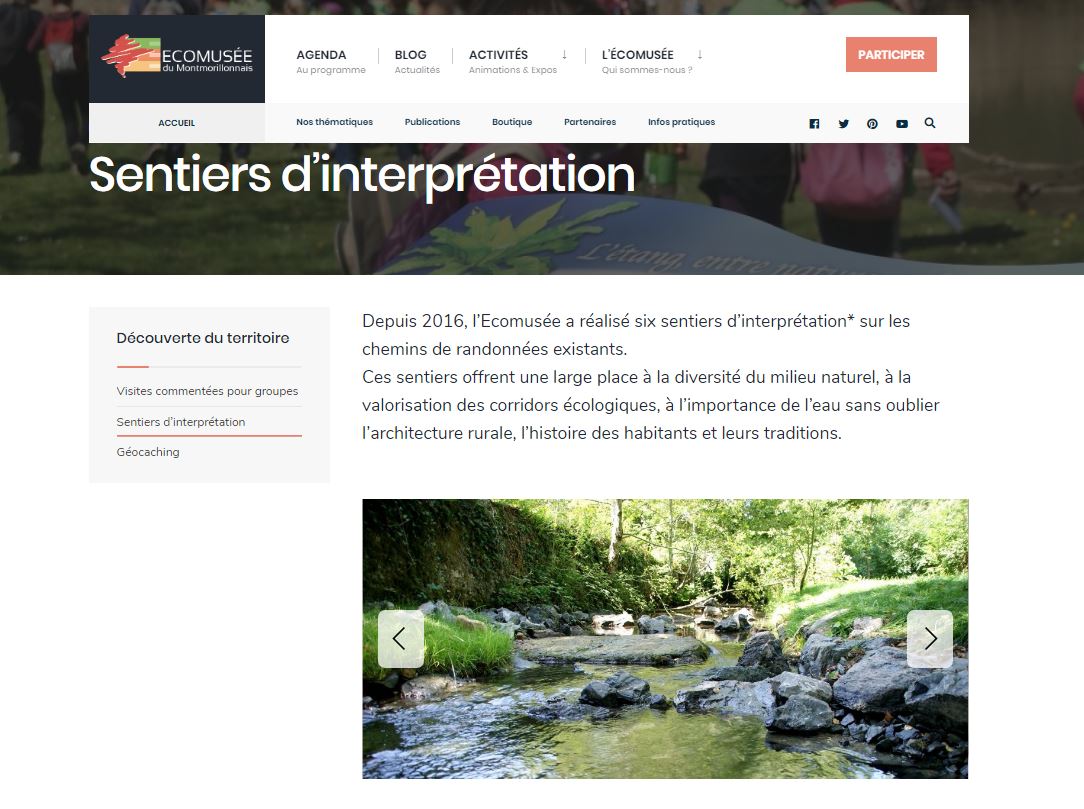1084x809 pixels.
Task: Open the YouTube channel icon
Action: click(901, 123)
